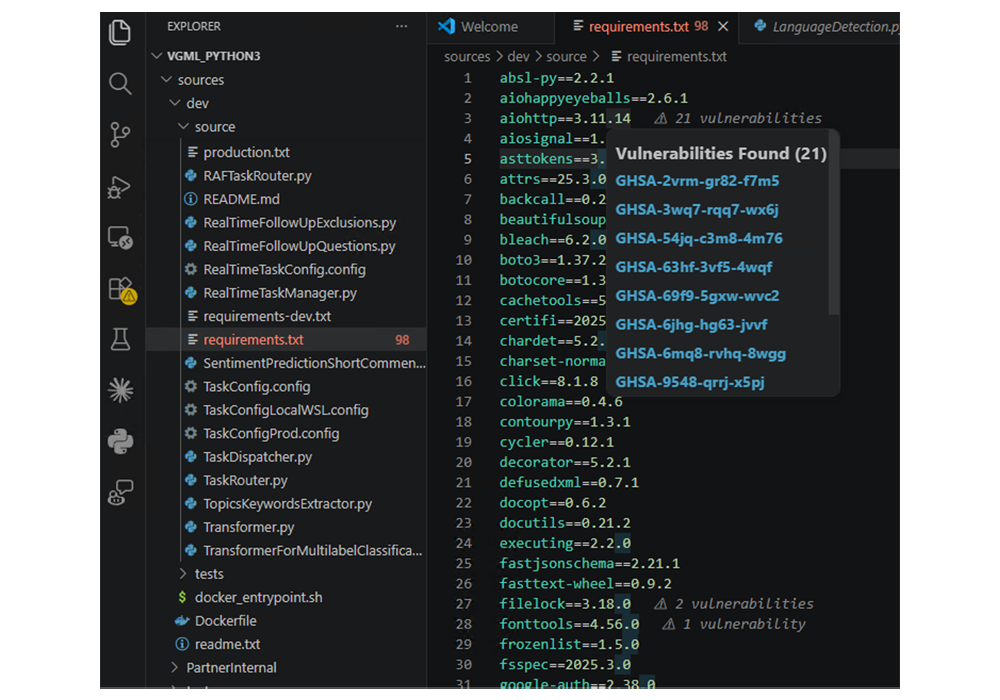Click 'sources' in the breadcrumb path
Screen dimensions: 1000x700
pos(467,57)
